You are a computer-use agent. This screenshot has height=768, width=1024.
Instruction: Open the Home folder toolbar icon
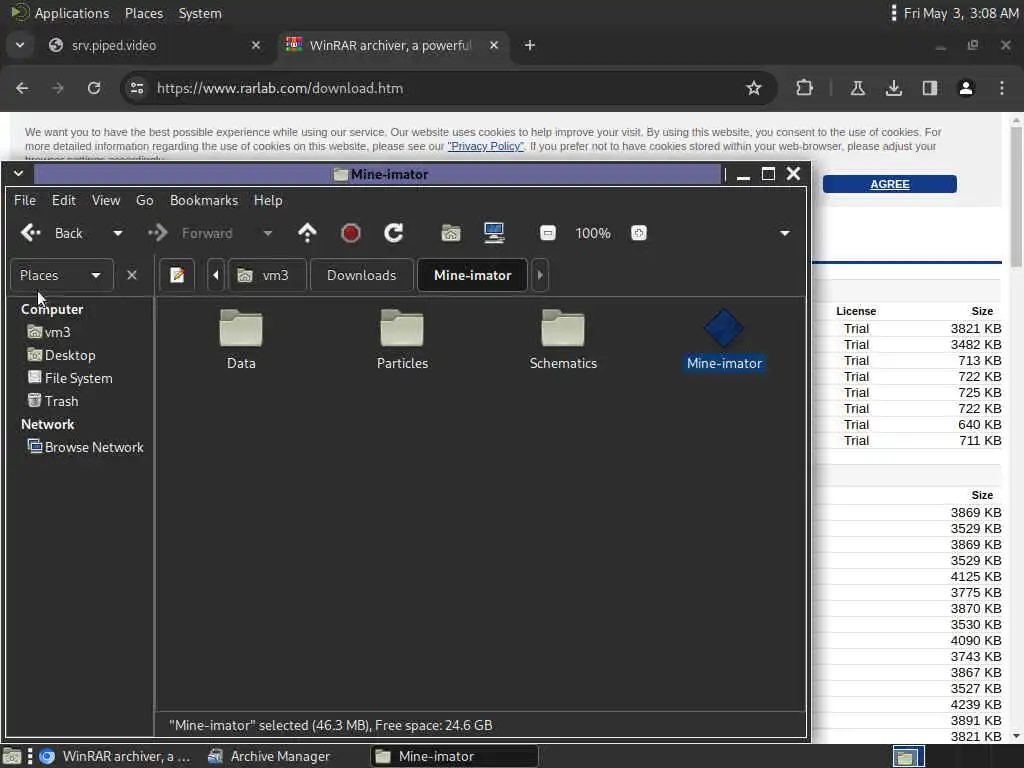click(451, 233)
